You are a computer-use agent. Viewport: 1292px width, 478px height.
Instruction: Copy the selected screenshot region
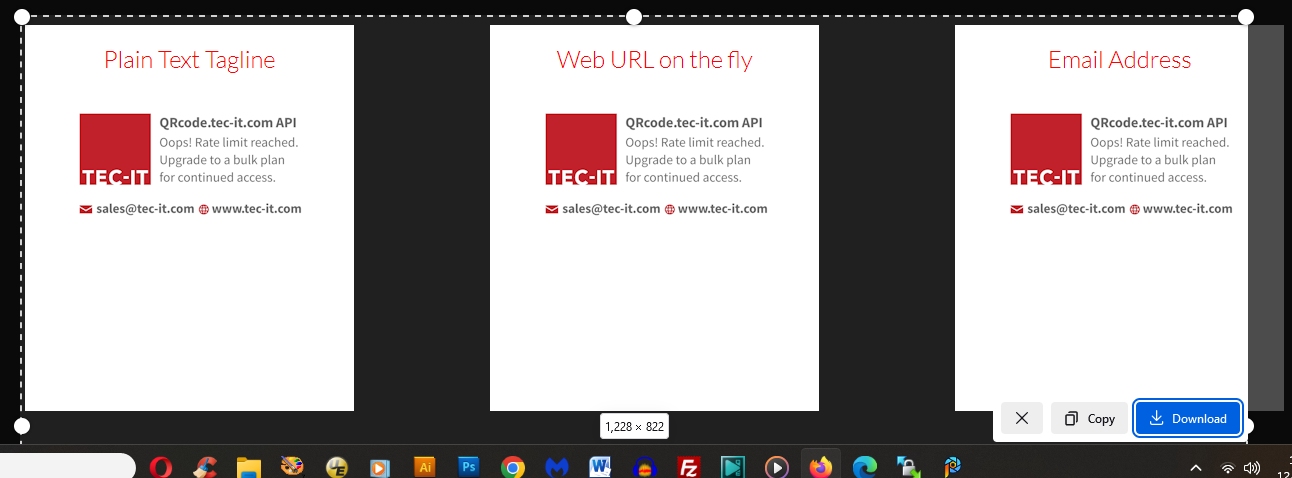tap(1089, 419)
